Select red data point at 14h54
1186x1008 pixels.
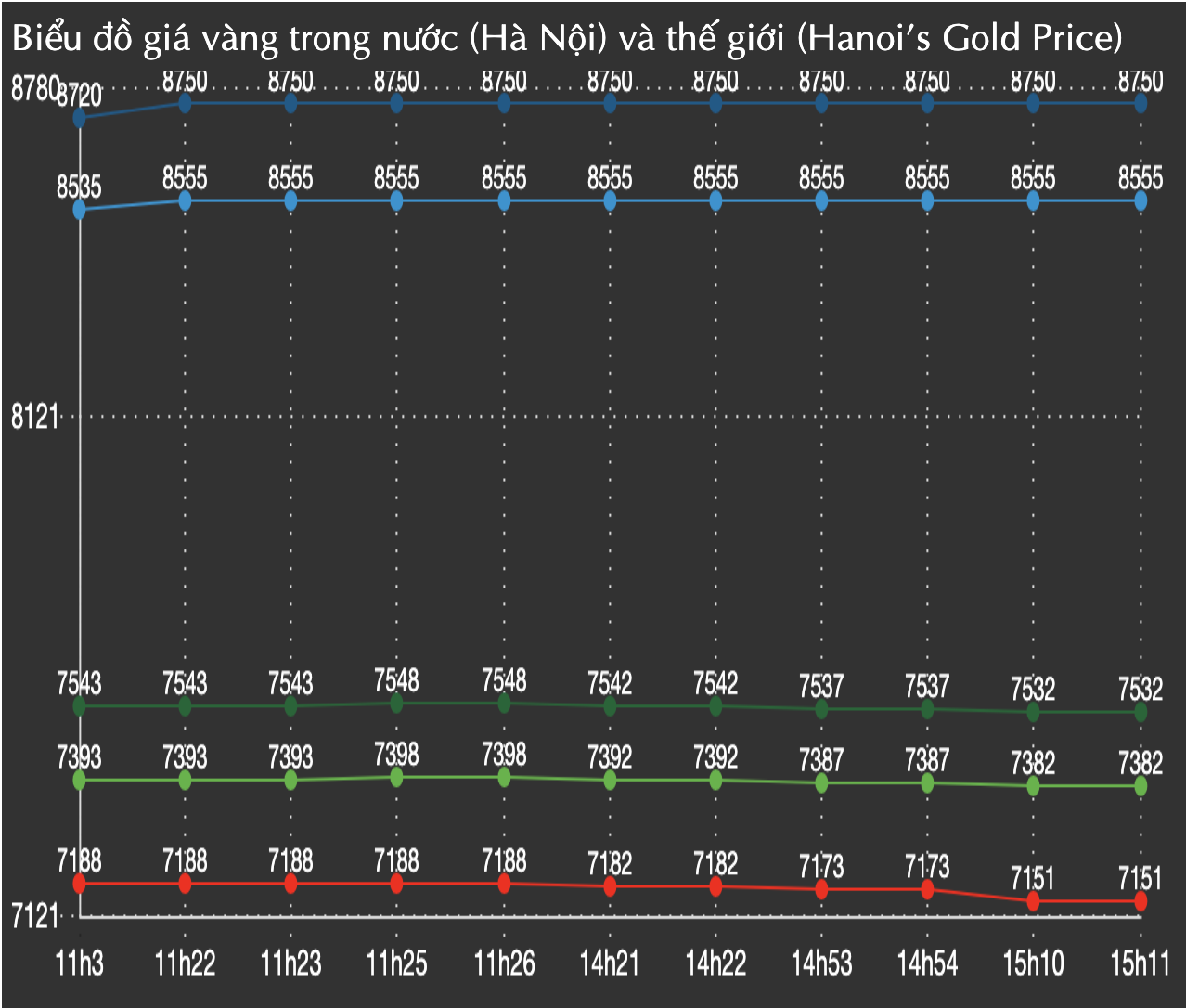coord(927,889)
